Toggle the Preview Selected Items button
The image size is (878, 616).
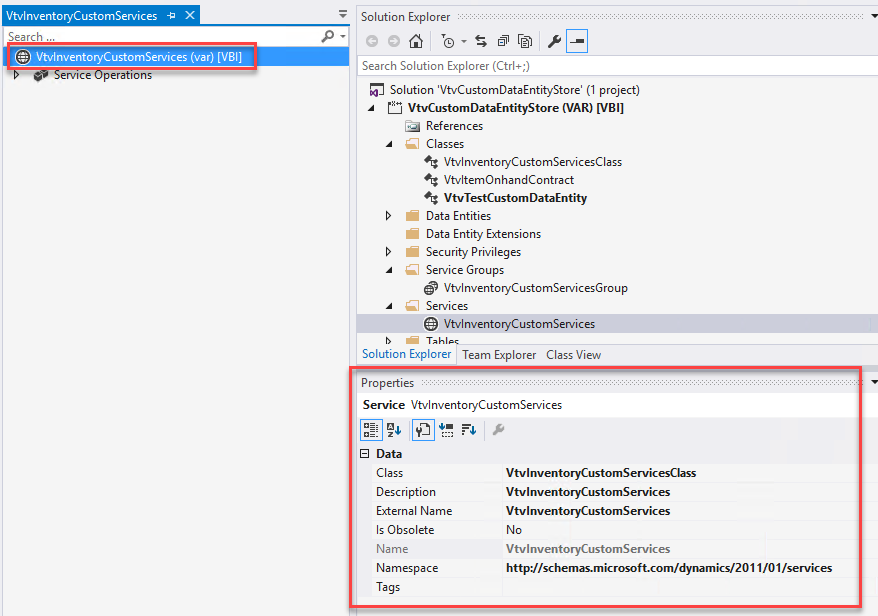pos(577,41)
